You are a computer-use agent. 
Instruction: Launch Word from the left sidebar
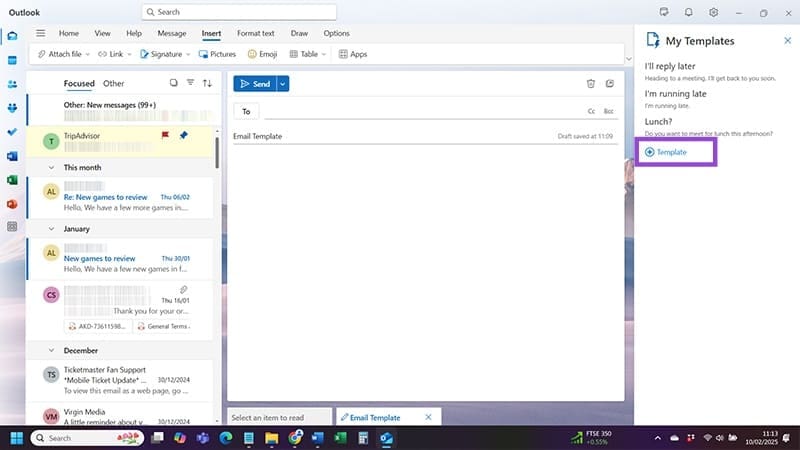click(x=12, y=156)
